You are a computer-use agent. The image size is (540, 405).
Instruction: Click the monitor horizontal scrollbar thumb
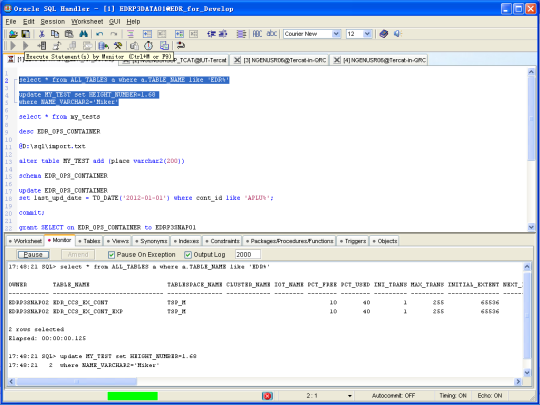pos(77,382)
